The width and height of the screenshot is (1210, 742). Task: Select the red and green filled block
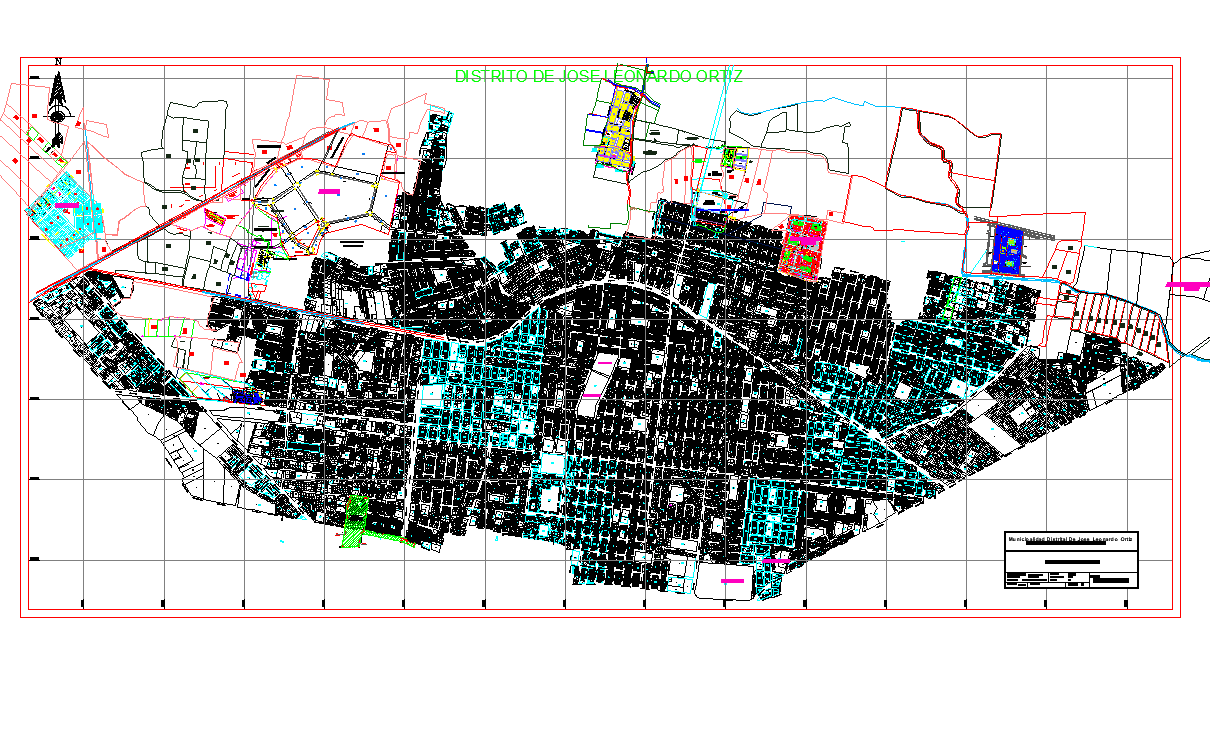click(802, 245)
